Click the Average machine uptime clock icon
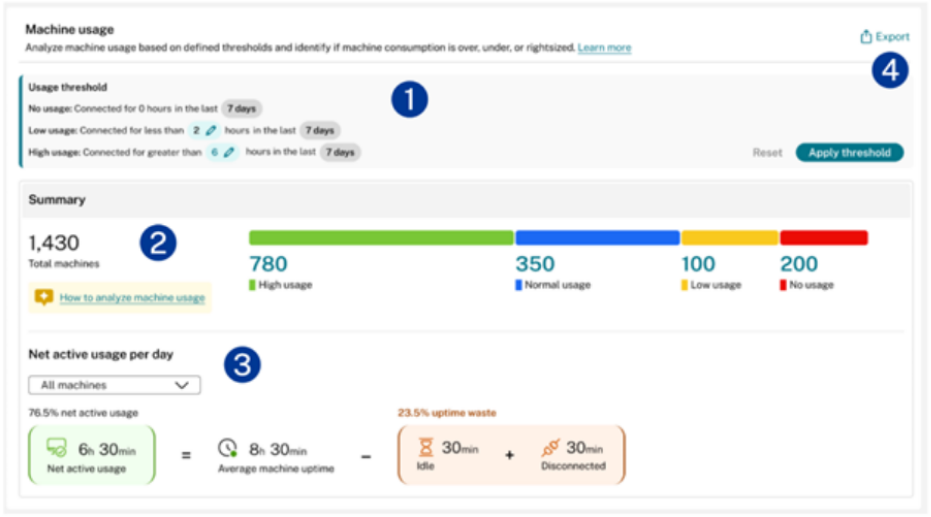This screenshot has height=517, width=931. (227, 450)
